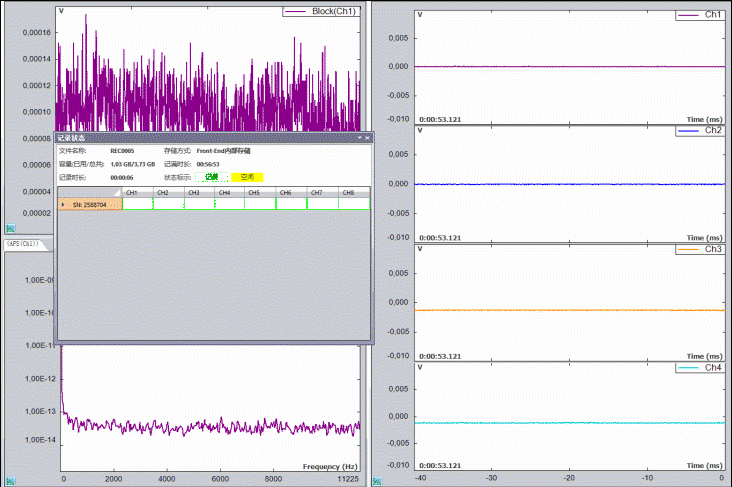Click the green CH5 status cell
The height and width of the screenshot is (487, 732).
[x=255, y=204]
